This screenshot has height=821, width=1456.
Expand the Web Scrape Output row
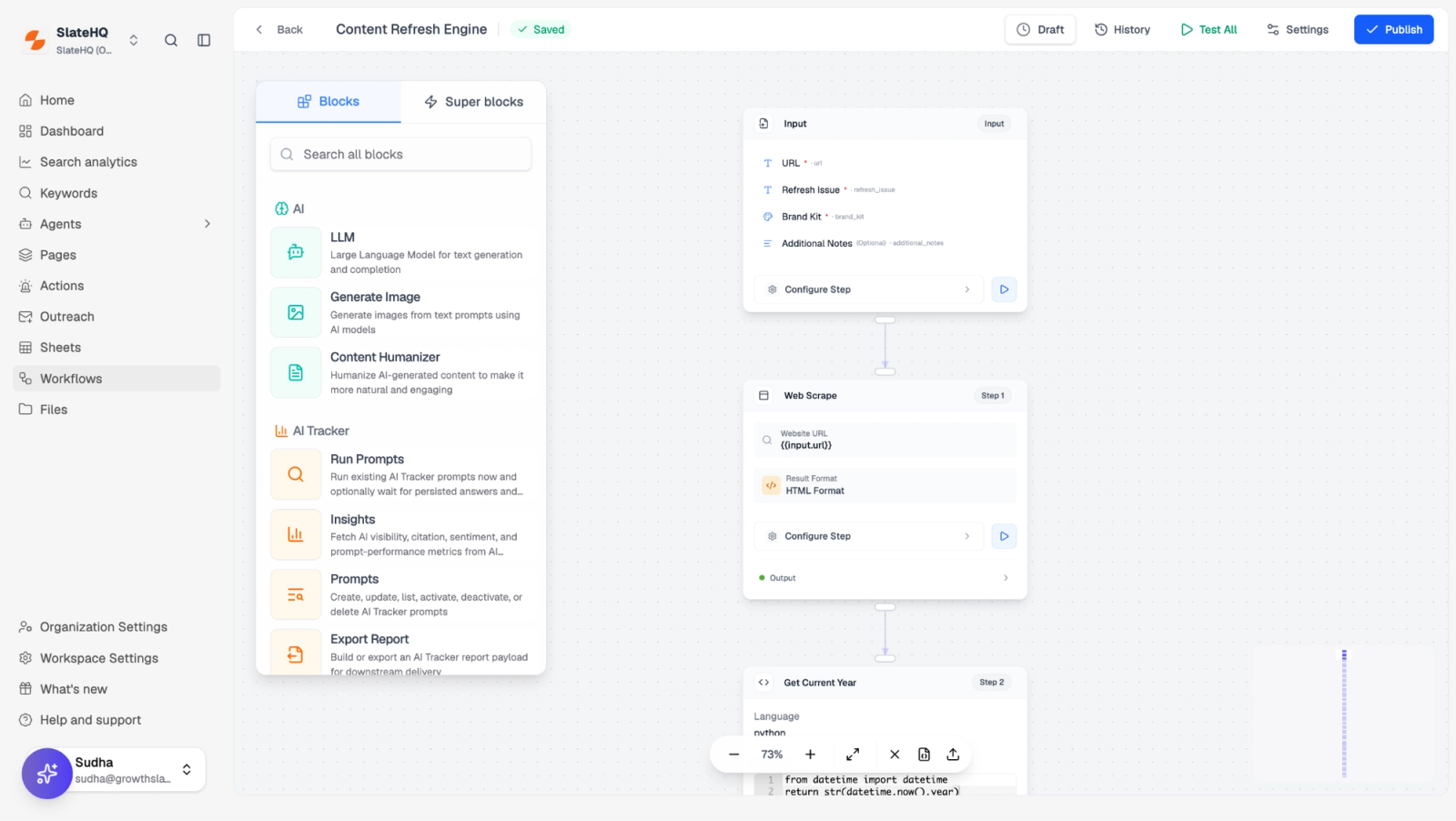[885, 578]
